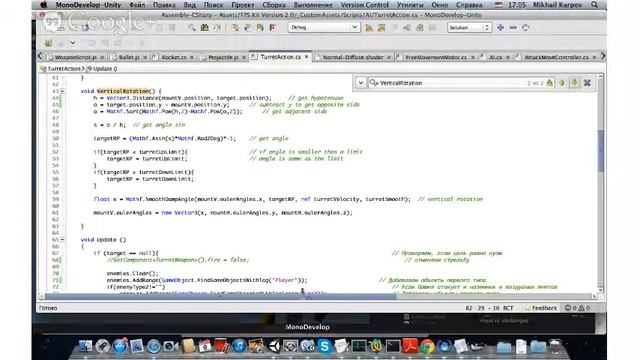The height and width of the screenshot is (360, 640).
Task: Click the circular refresh icon in toolbar
Action: tap(526, 27)
